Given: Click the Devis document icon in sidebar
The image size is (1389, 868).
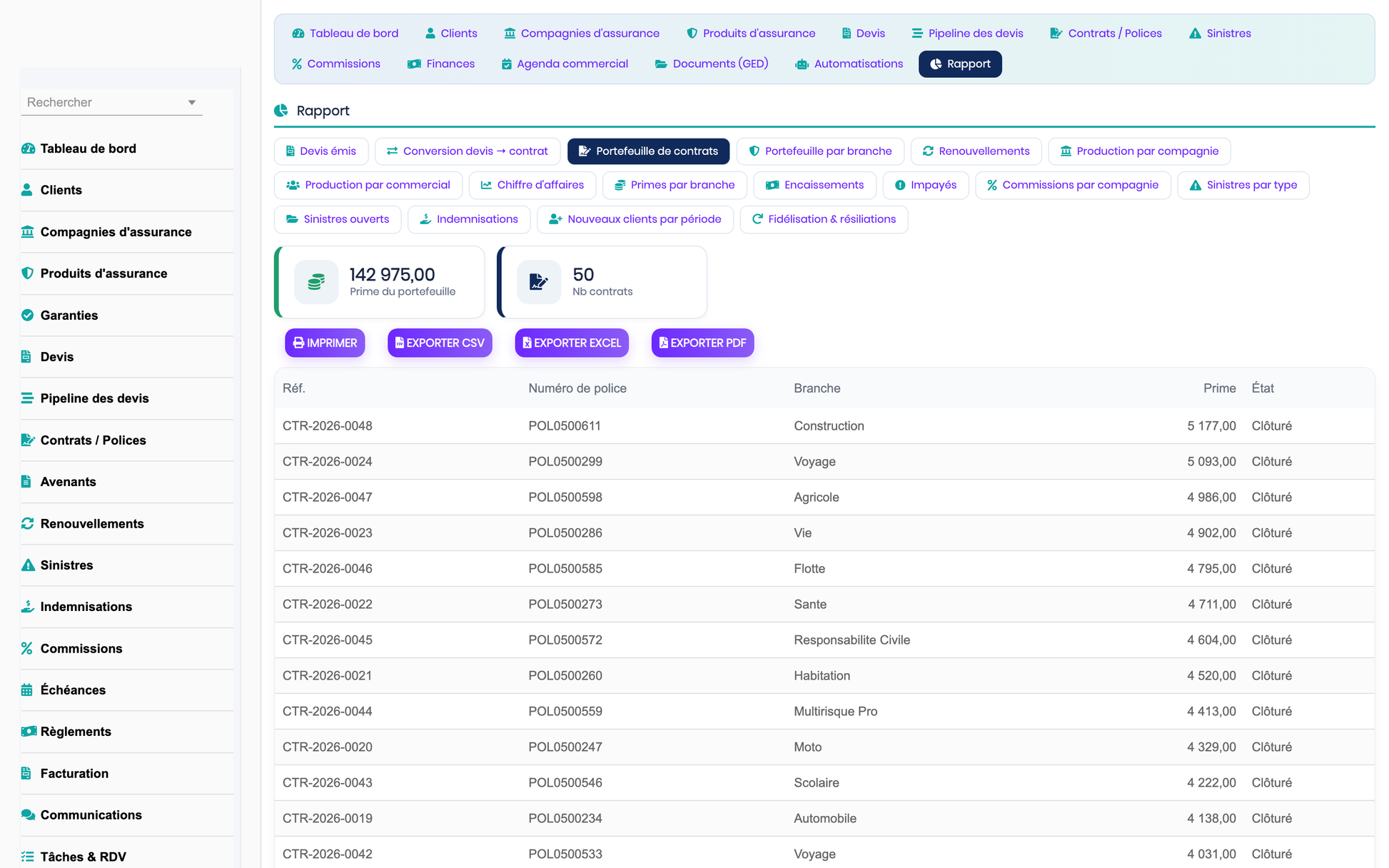Looking at the screenshot, I should [x=26, y=356].
